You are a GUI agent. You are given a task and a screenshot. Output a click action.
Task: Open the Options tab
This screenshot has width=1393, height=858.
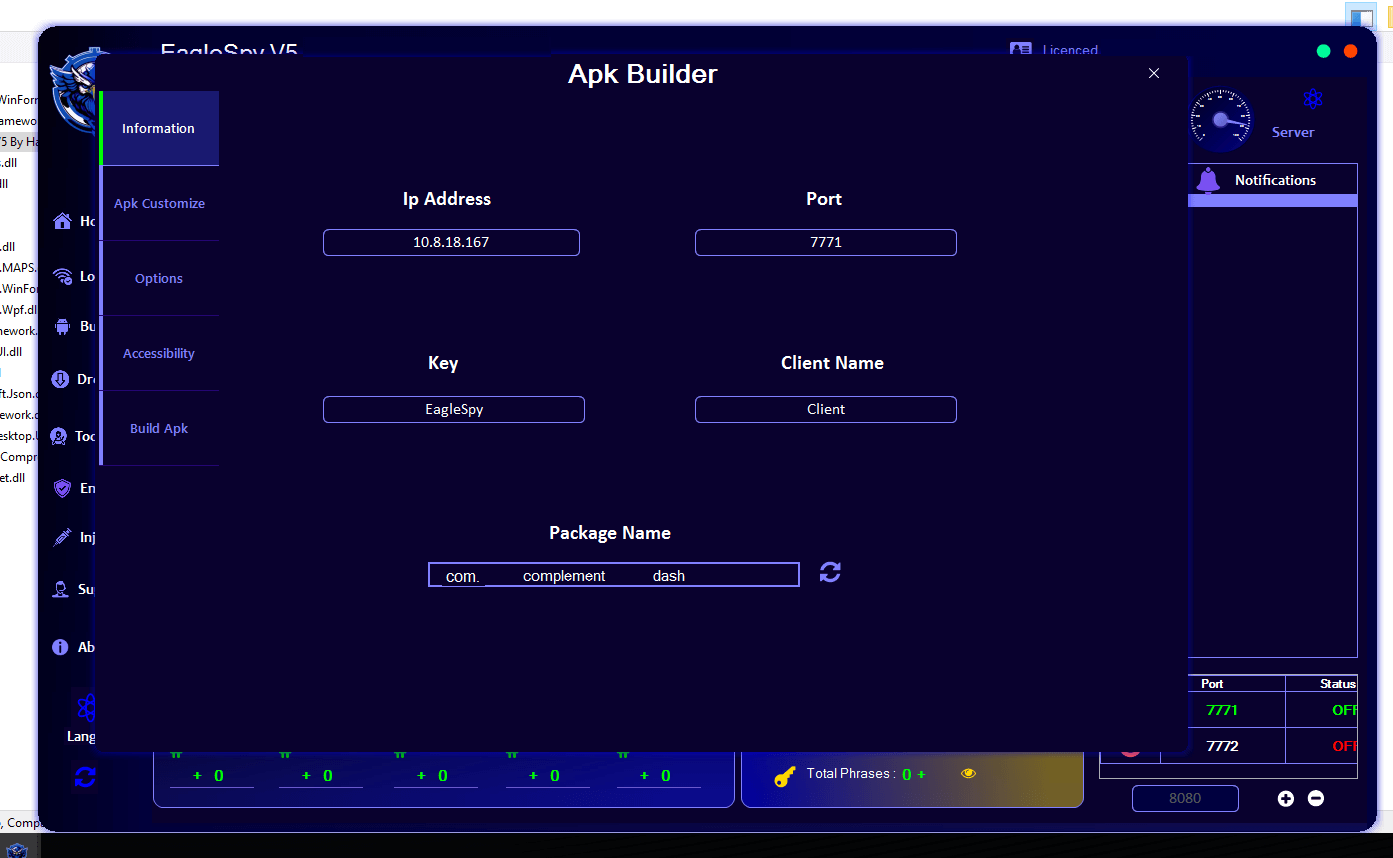pos(159,278)
